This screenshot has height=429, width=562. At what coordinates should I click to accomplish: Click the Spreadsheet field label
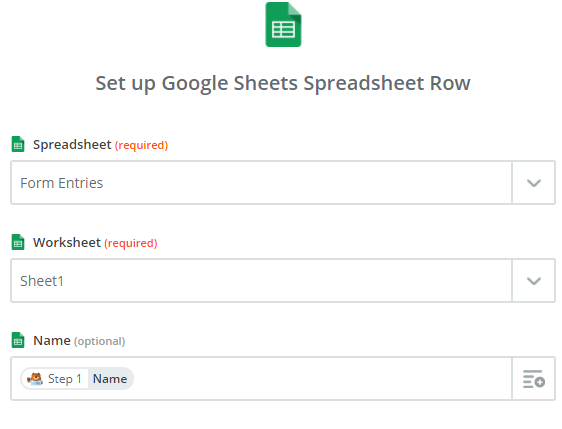point(72,144)
